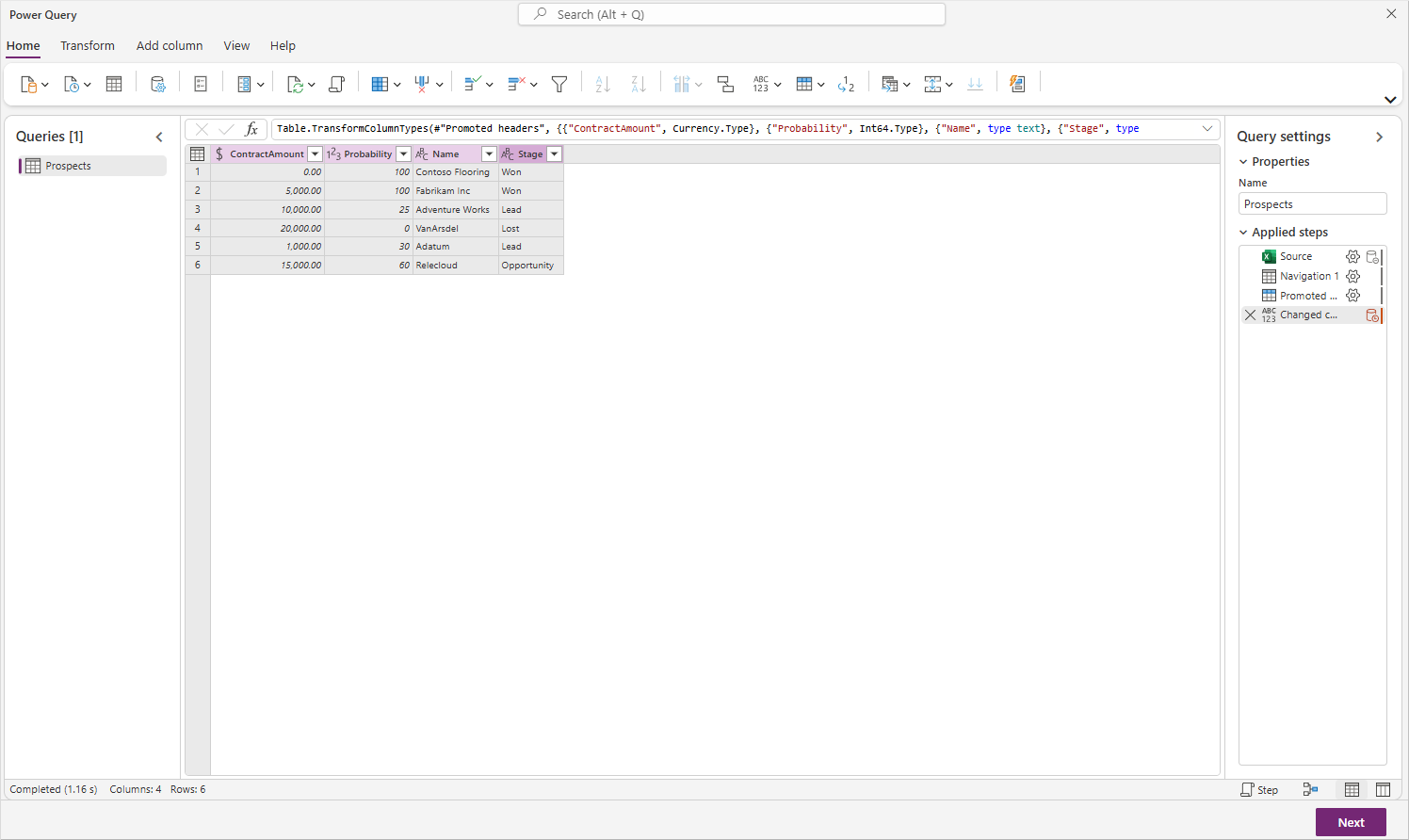
Task: Select the Filter rows funnel icon
Action: click(x=559, y=84)
